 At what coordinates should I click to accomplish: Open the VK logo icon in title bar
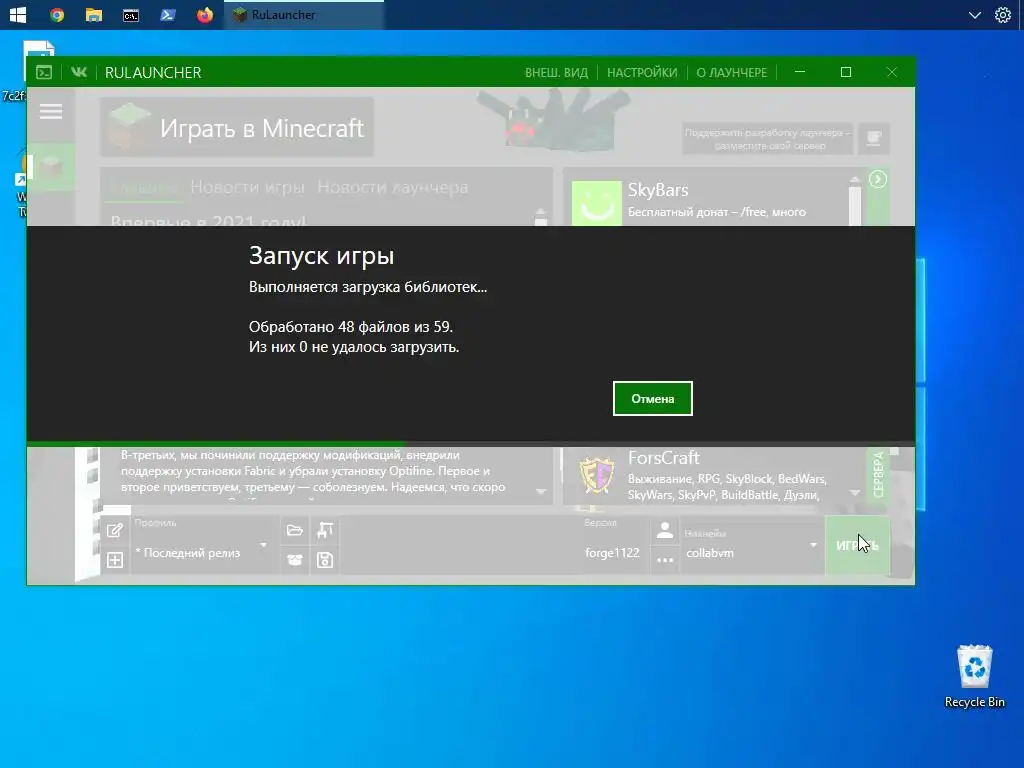(x=79, y=72)
